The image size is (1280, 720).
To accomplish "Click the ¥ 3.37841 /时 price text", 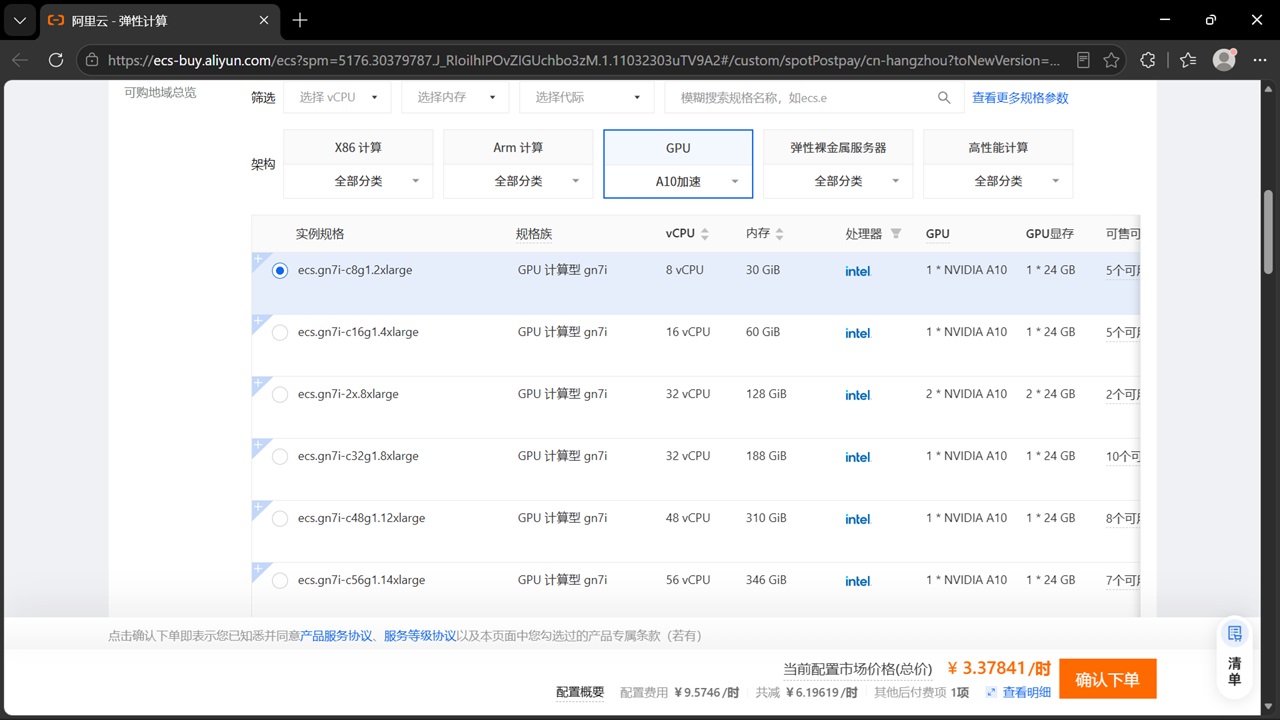I will click(999, 668).
